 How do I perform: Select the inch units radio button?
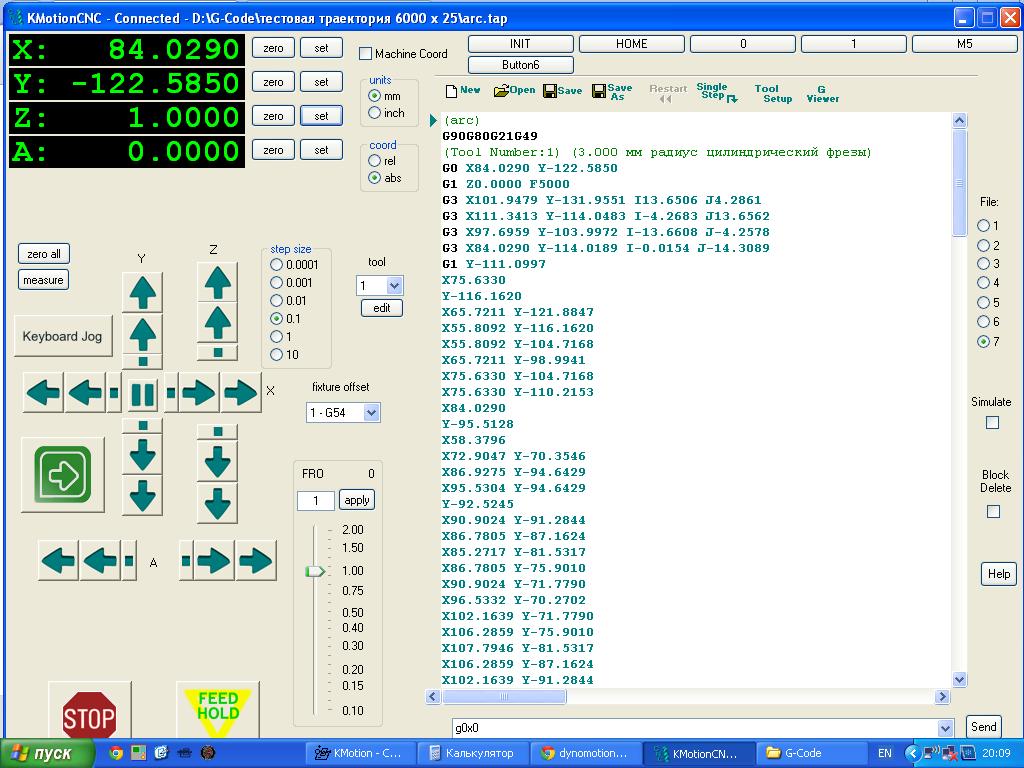(375, 113)
